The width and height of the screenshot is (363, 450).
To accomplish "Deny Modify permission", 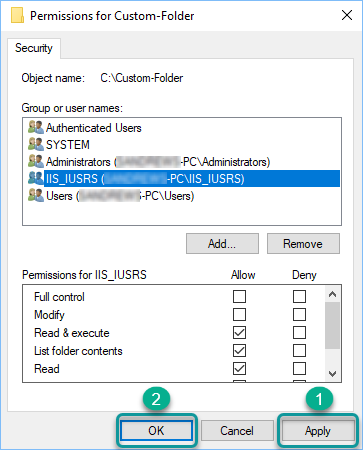I will tap(299, 314).
